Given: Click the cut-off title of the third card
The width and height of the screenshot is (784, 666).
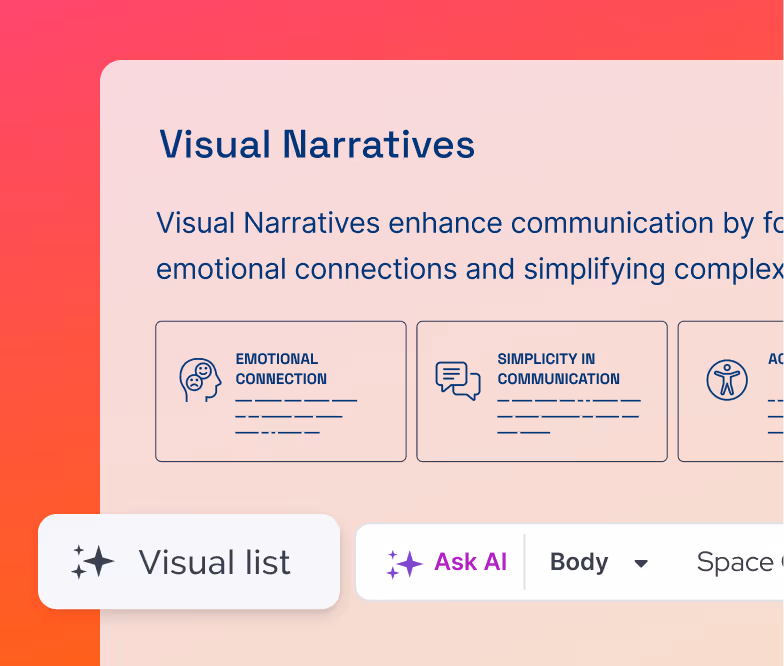Looking at the screenshot, I should [x=775, y=359].
